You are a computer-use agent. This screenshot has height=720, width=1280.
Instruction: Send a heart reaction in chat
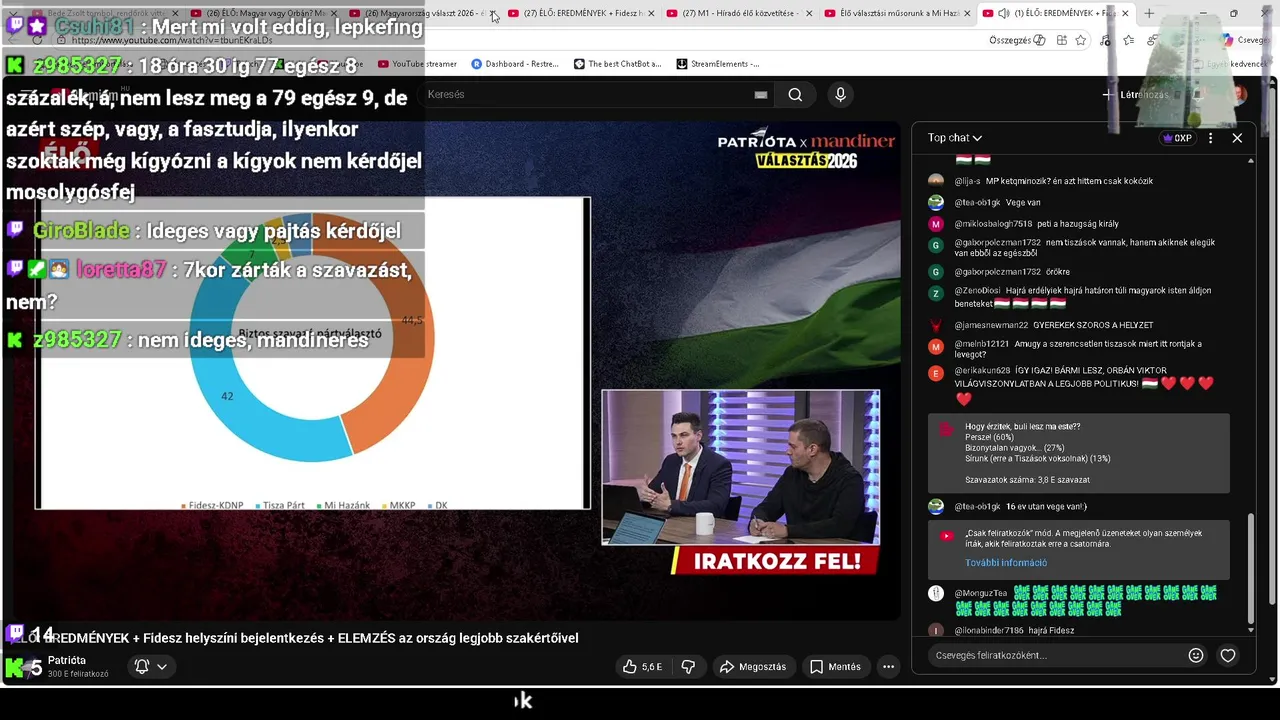coord(1228,656)
